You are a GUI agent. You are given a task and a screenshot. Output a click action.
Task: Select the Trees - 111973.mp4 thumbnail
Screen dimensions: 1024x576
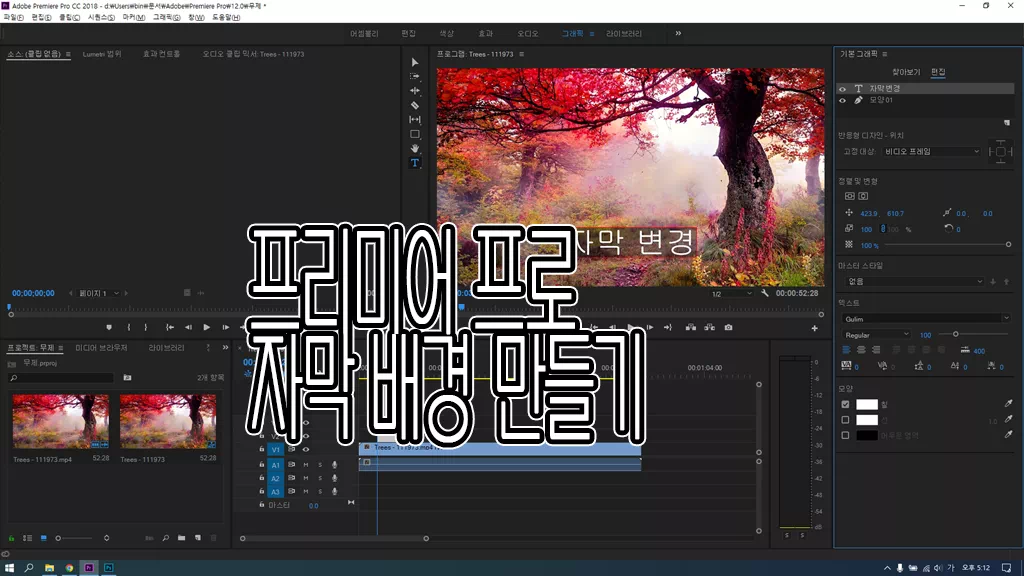[61, 421]
